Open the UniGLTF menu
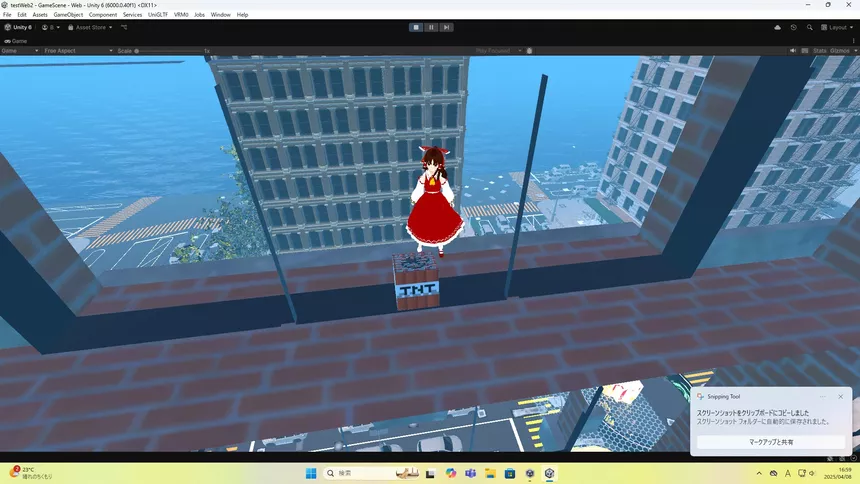Screen dimensions: 860x484 [x=158, y=15]
